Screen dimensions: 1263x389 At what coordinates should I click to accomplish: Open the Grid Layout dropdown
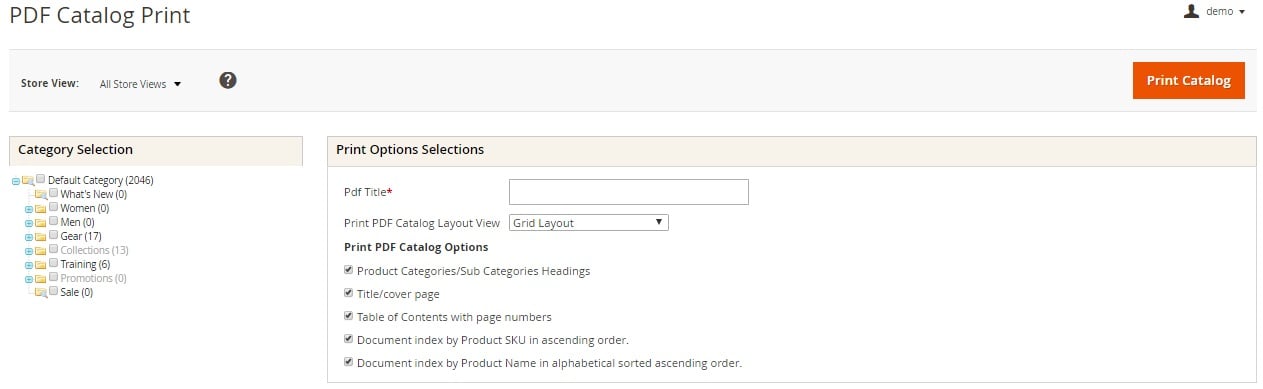[589, 223]
